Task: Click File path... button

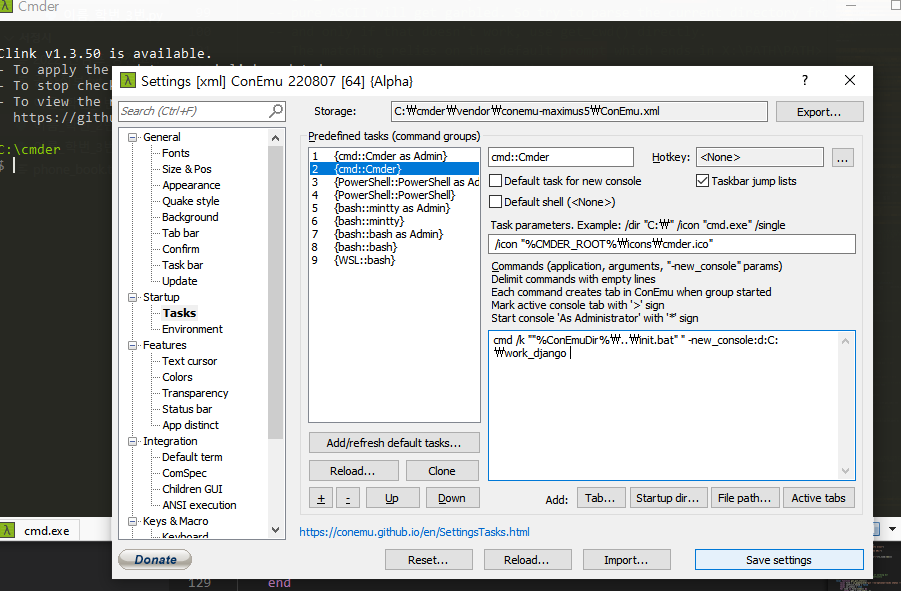Action: (745, 498)
